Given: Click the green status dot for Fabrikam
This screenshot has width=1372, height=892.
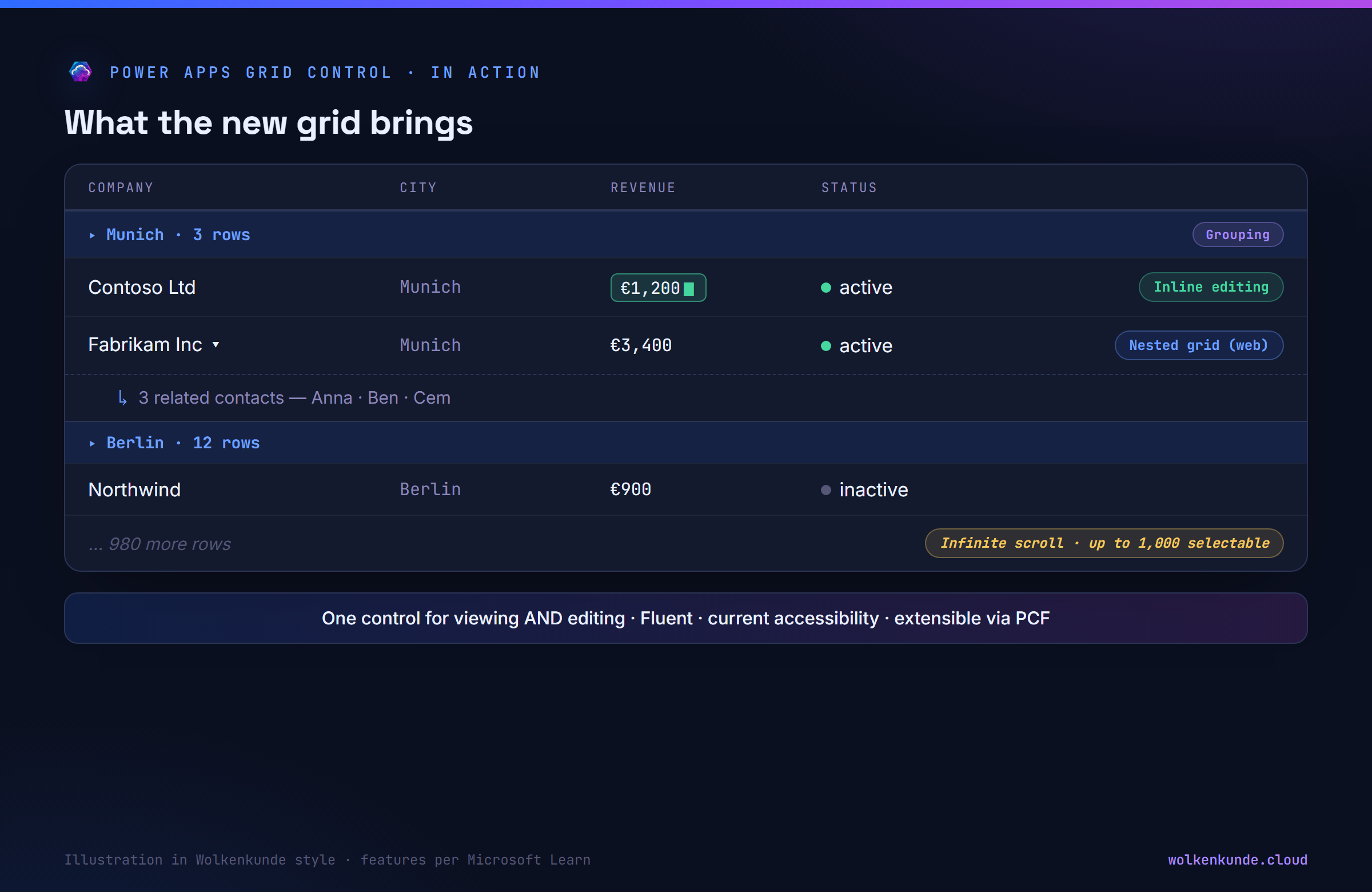Looking at the screenshot, I should tap(826, 346).
